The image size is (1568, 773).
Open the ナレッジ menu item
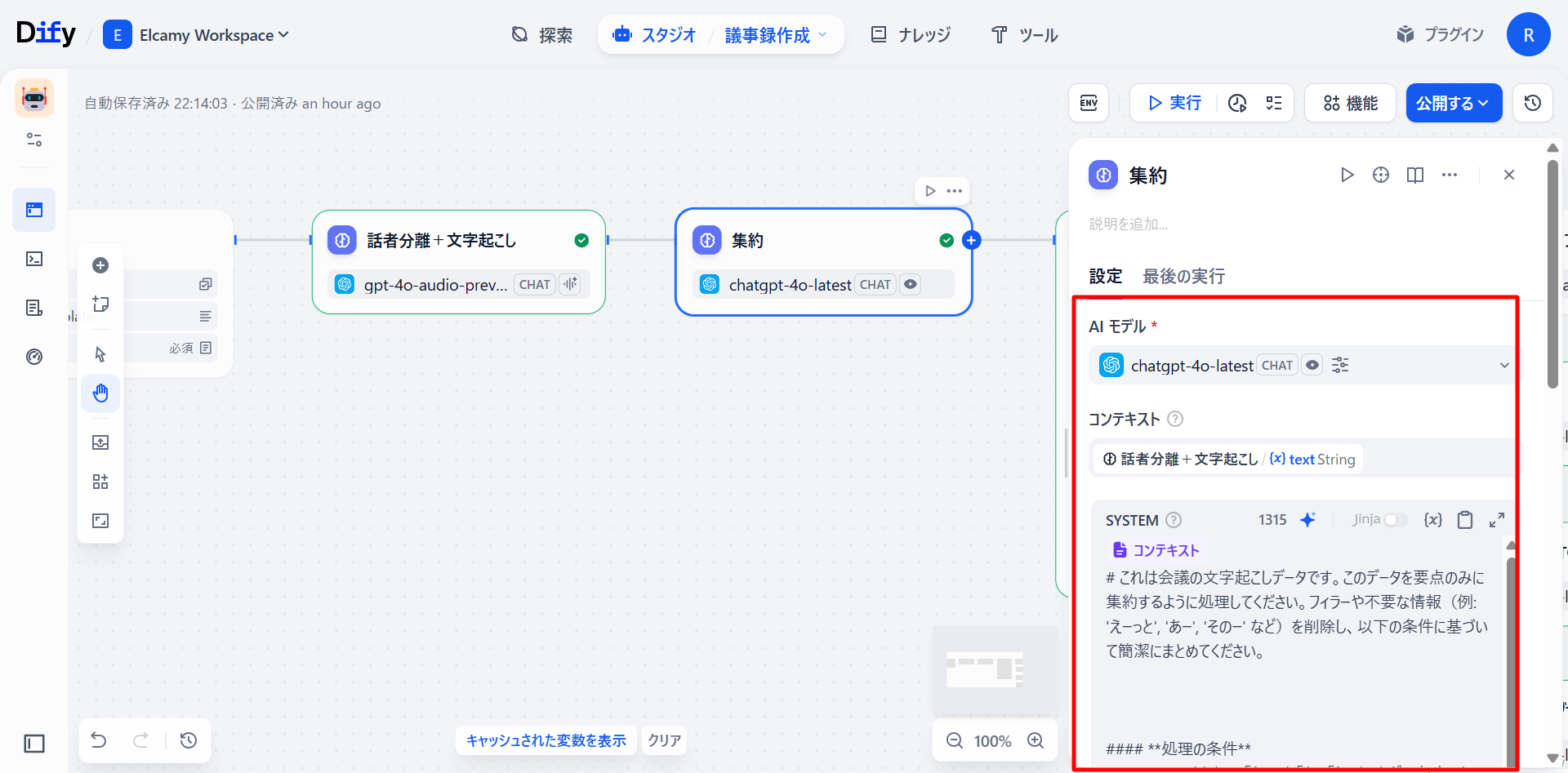(x=911, y=35)
